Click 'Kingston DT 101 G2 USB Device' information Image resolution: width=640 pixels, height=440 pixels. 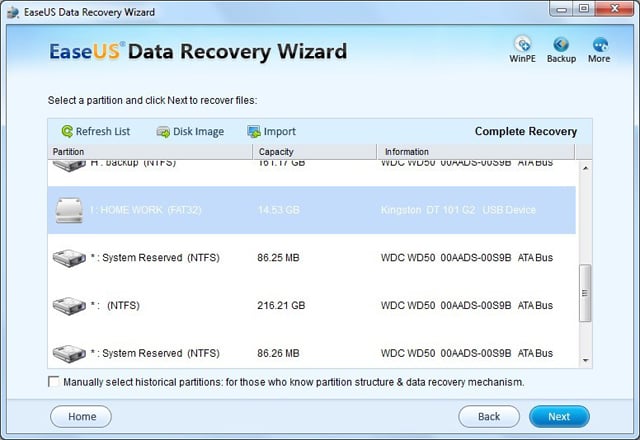click(458, 210)
